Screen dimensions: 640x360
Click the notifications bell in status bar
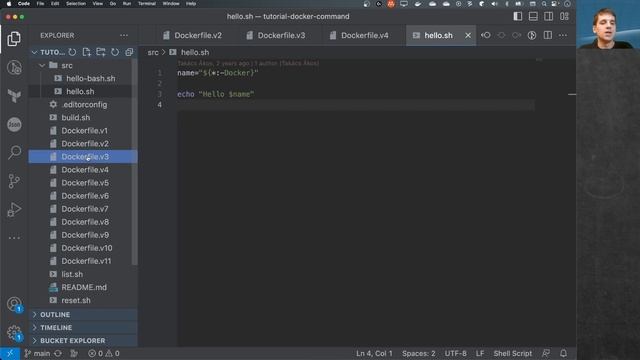[563, 353]
